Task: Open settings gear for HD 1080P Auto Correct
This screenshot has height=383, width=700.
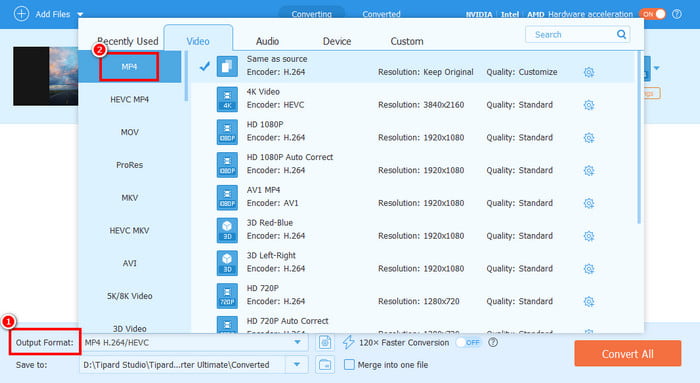Action: [589, 170]
